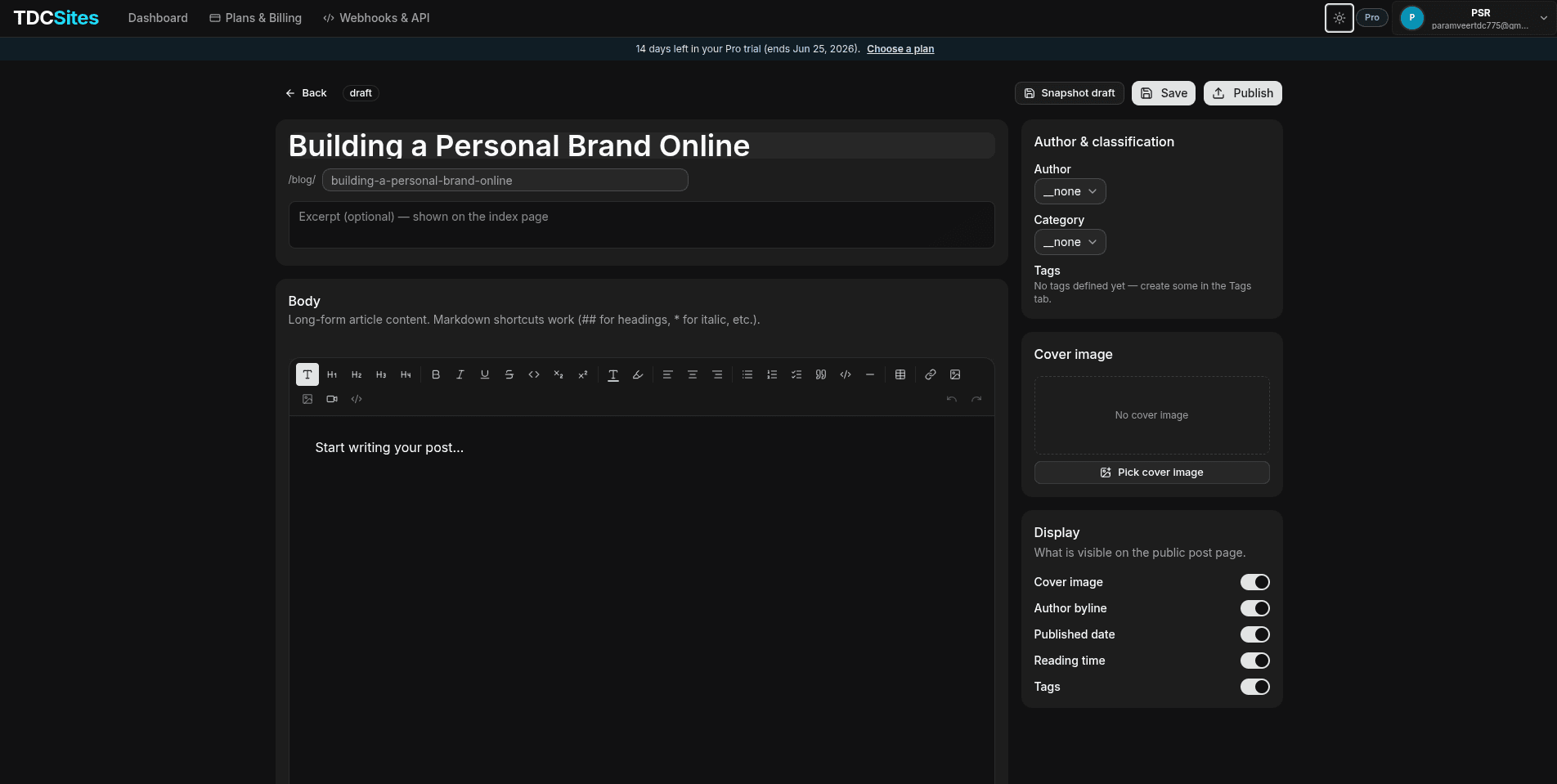
Task: Align text center
Action: [693, 374]
